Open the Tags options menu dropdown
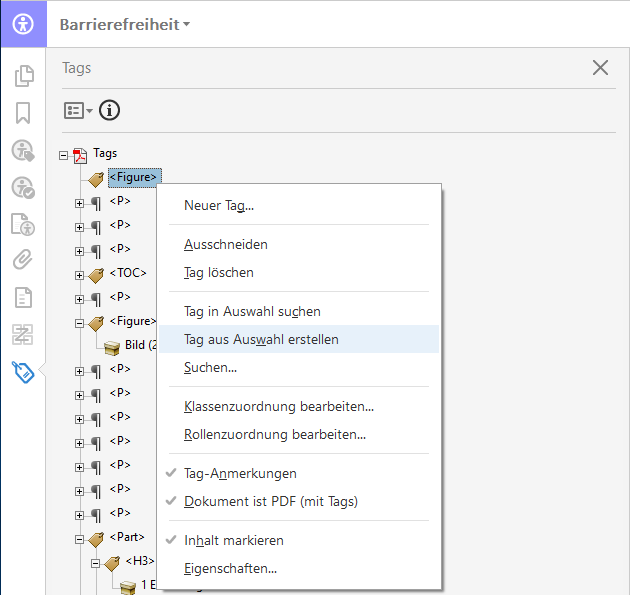Viewport: 633px width, 595px height. 78,110
